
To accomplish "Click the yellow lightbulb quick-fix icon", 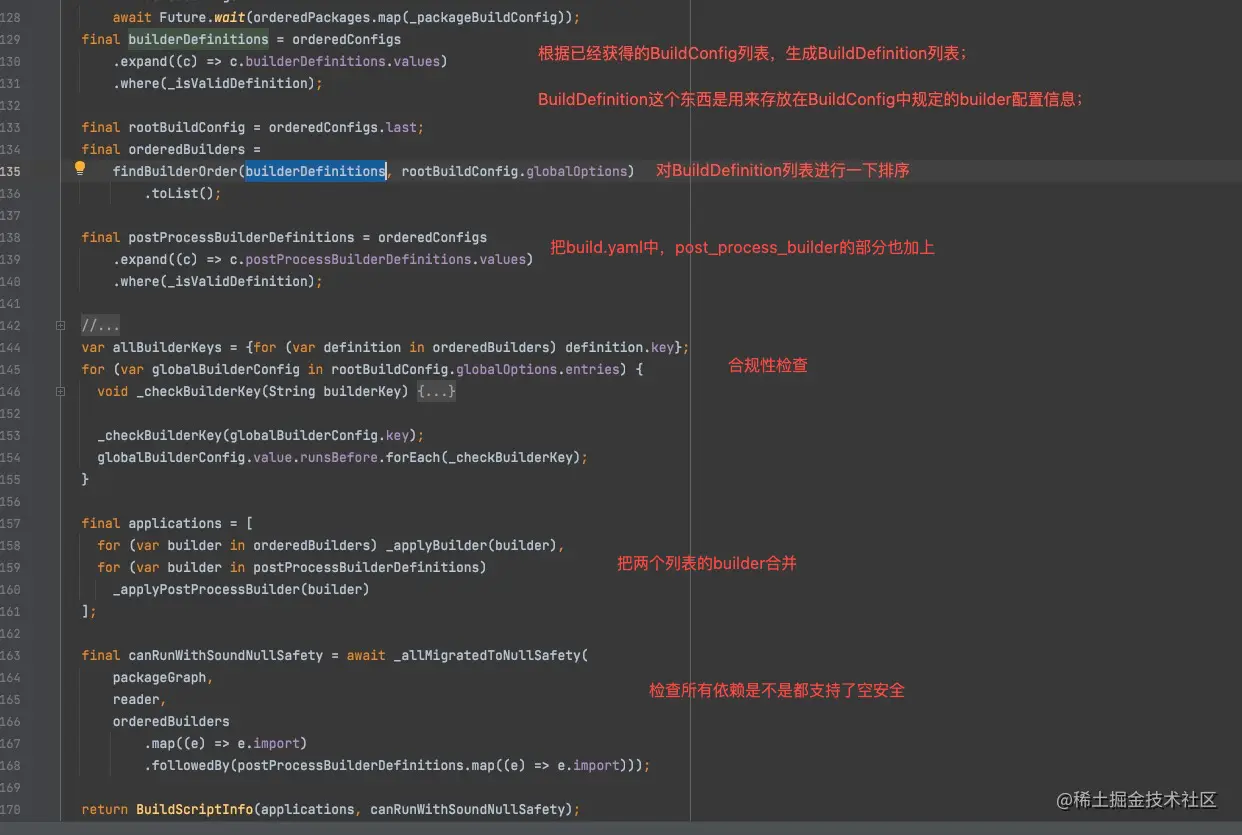I will click(80, 168).
